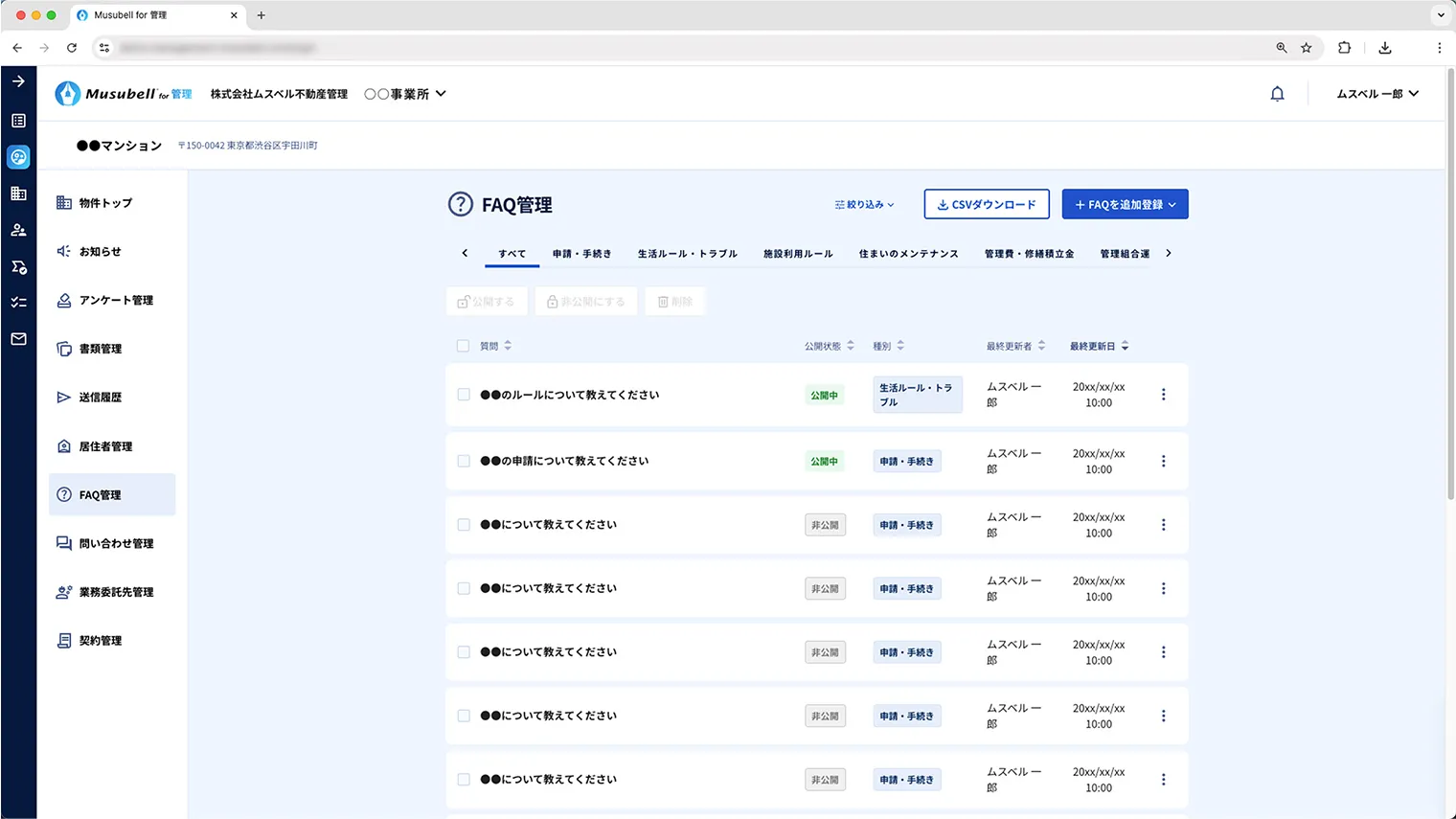This screenshot has height=819, width=1456.
Task: Click the CSVダウンロード button
Action: pos(987,204)
